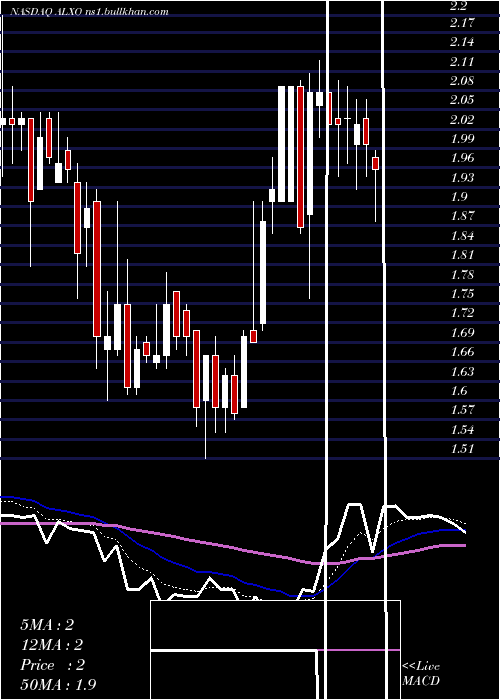
Task: Click the Price : 2 value text
Action: 52,665
